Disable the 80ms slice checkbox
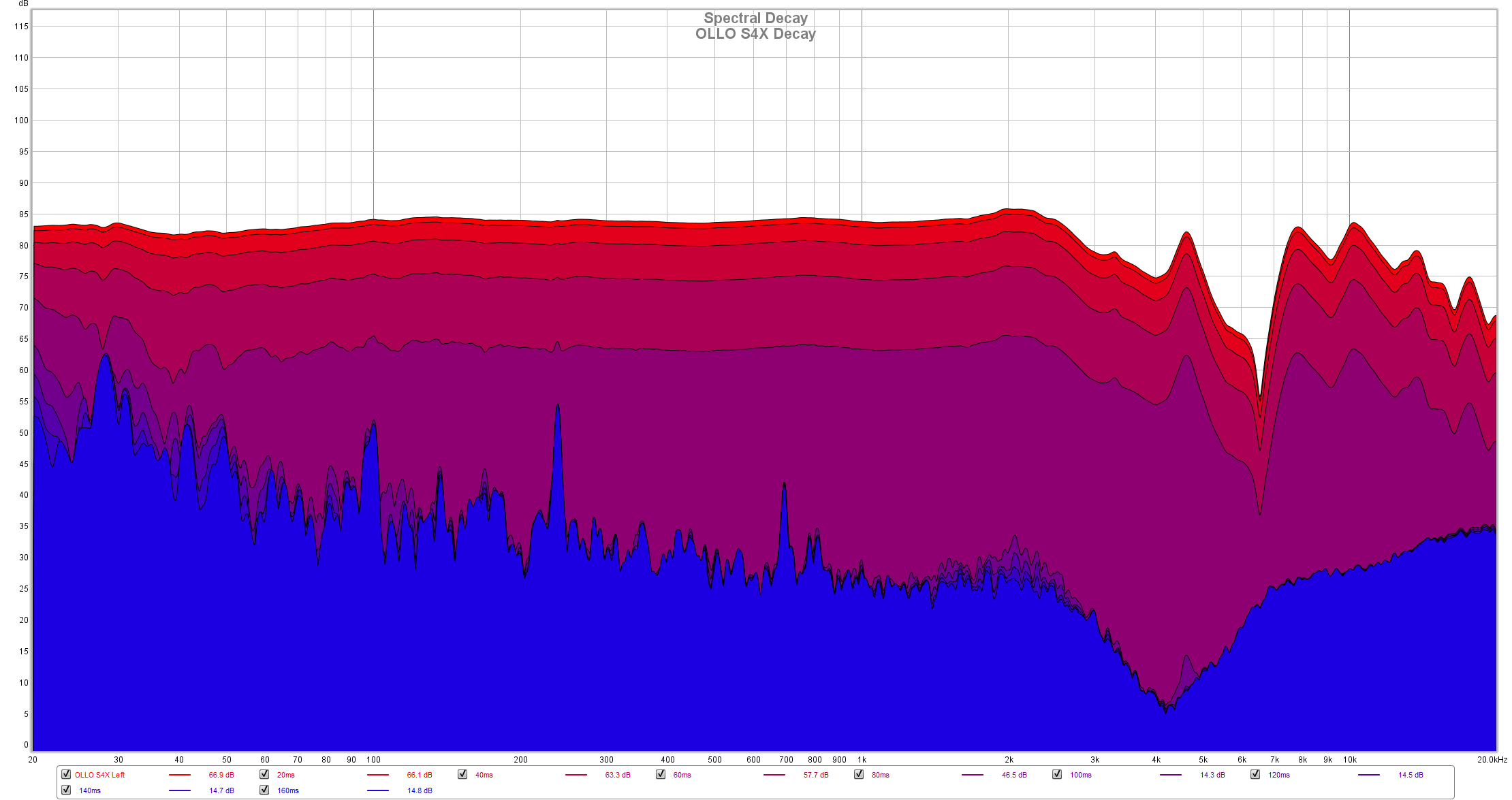Image resolution: width=1512 pixels, height=800 pixels. tap(859, 774)
